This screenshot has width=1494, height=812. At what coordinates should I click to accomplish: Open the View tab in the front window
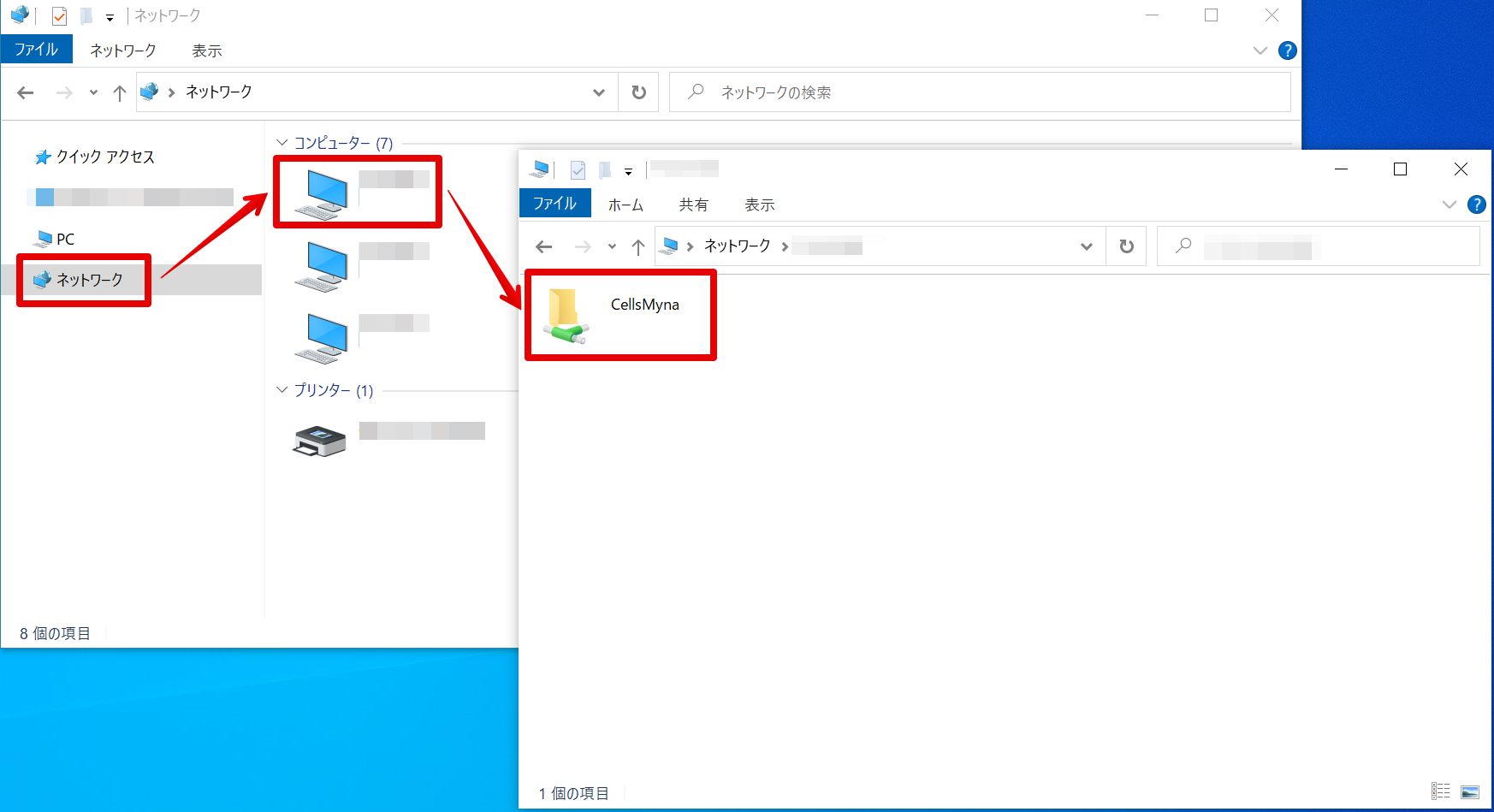760,204
